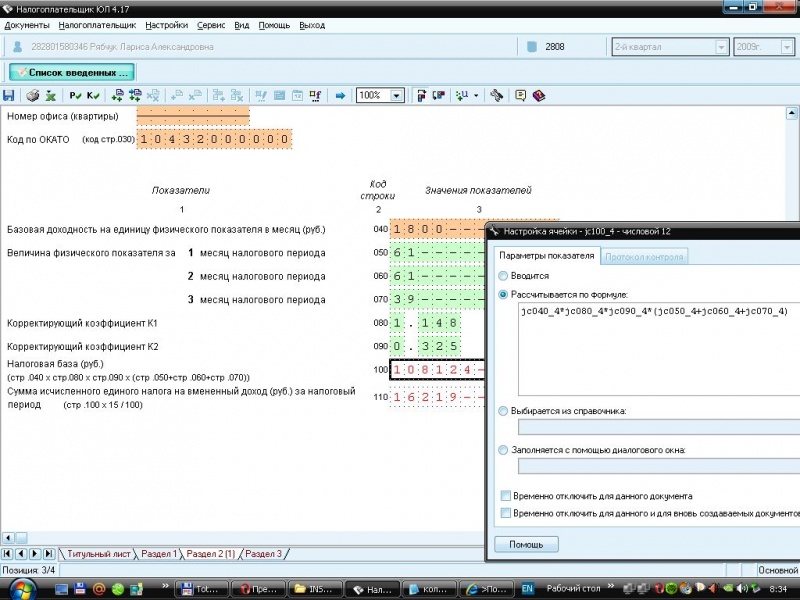Open the 'Раздел 2 (1)' sheet tab
This screenshot has height=600, width=800.
(x=210, y=554)
